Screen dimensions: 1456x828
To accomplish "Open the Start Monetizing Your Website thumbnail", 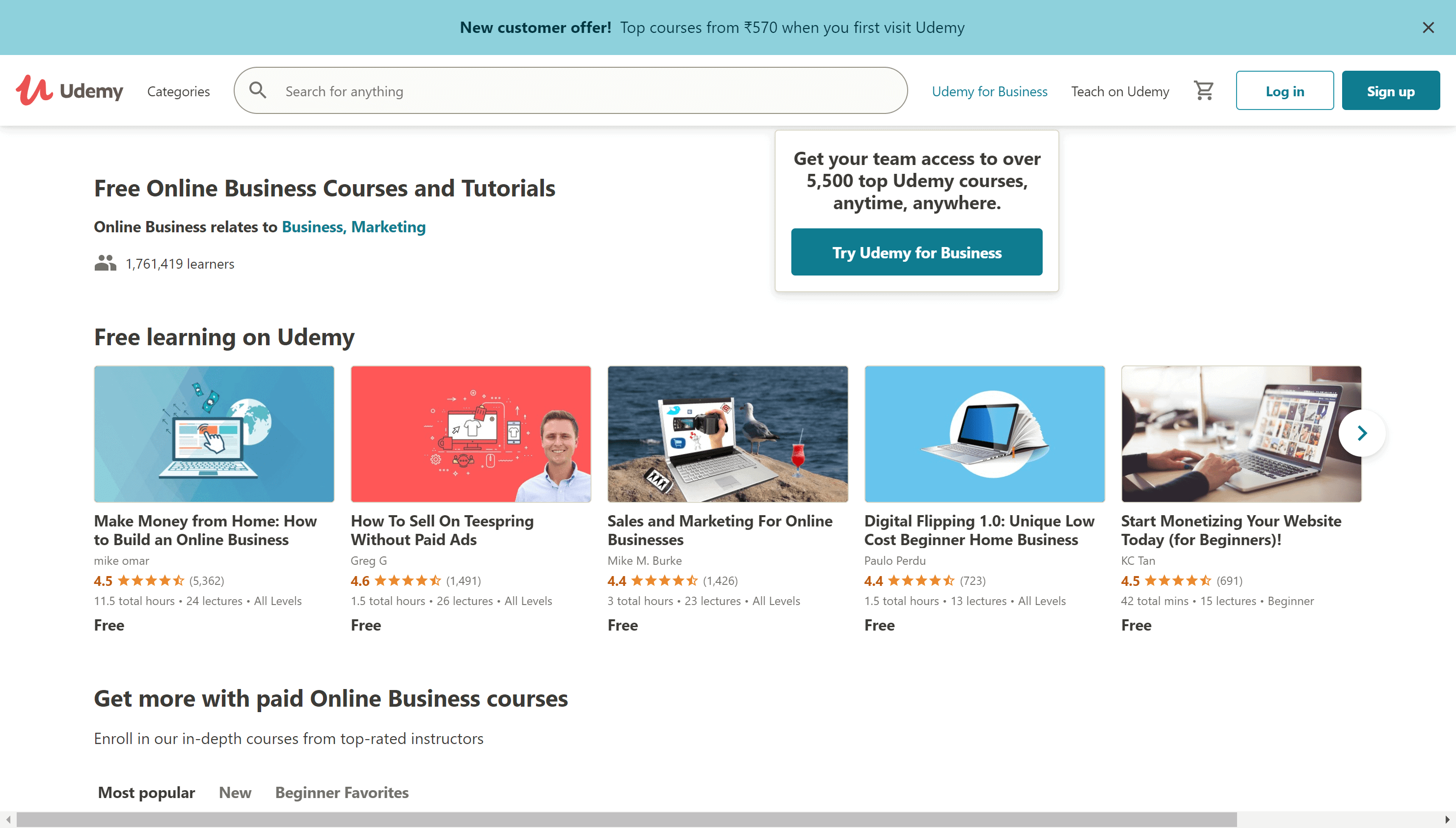I will point(1241,434).
